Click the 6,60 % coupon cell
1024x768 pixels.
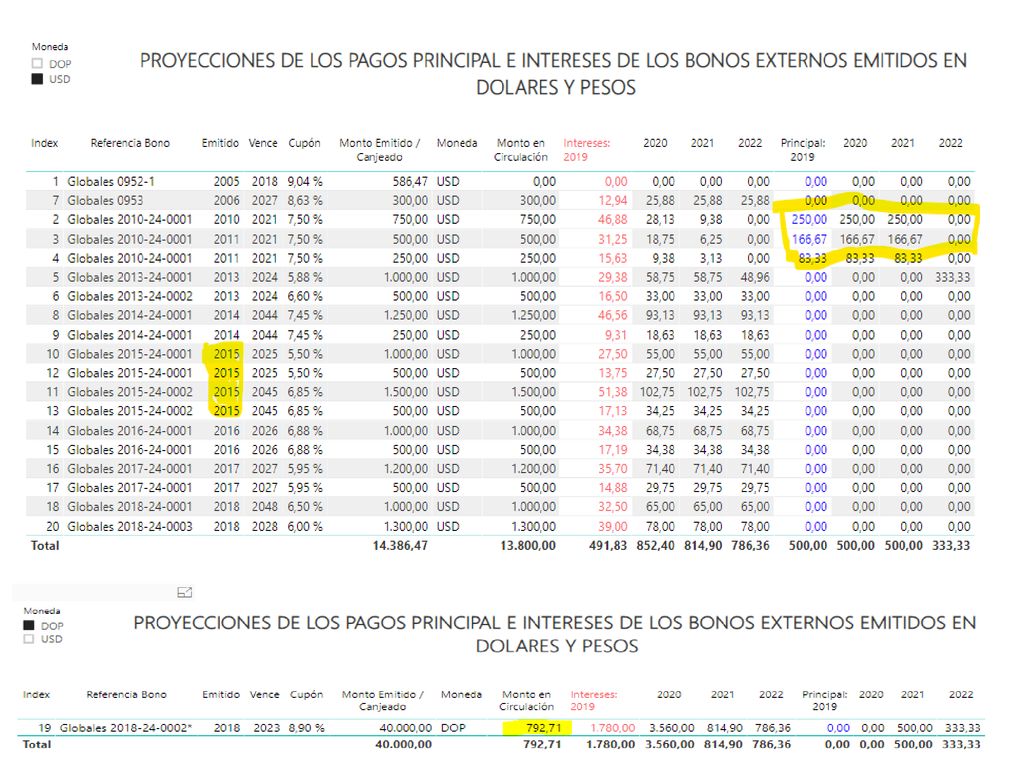(305, 296)
